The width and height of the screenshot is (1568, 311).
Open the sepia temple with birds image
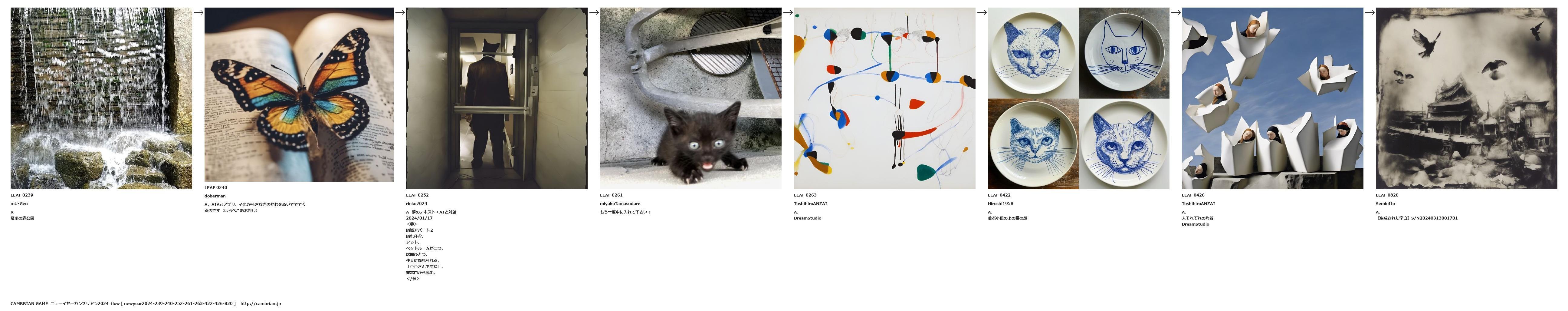1466,98
